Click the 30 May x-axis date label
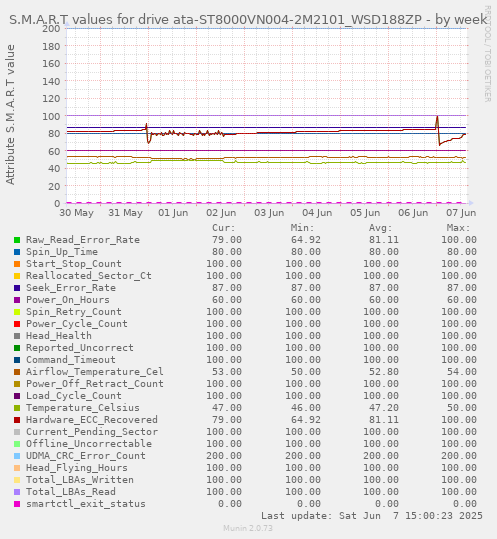Image resolution: width=497 pixels, height=539 pixels. click(x=76, y=213)
